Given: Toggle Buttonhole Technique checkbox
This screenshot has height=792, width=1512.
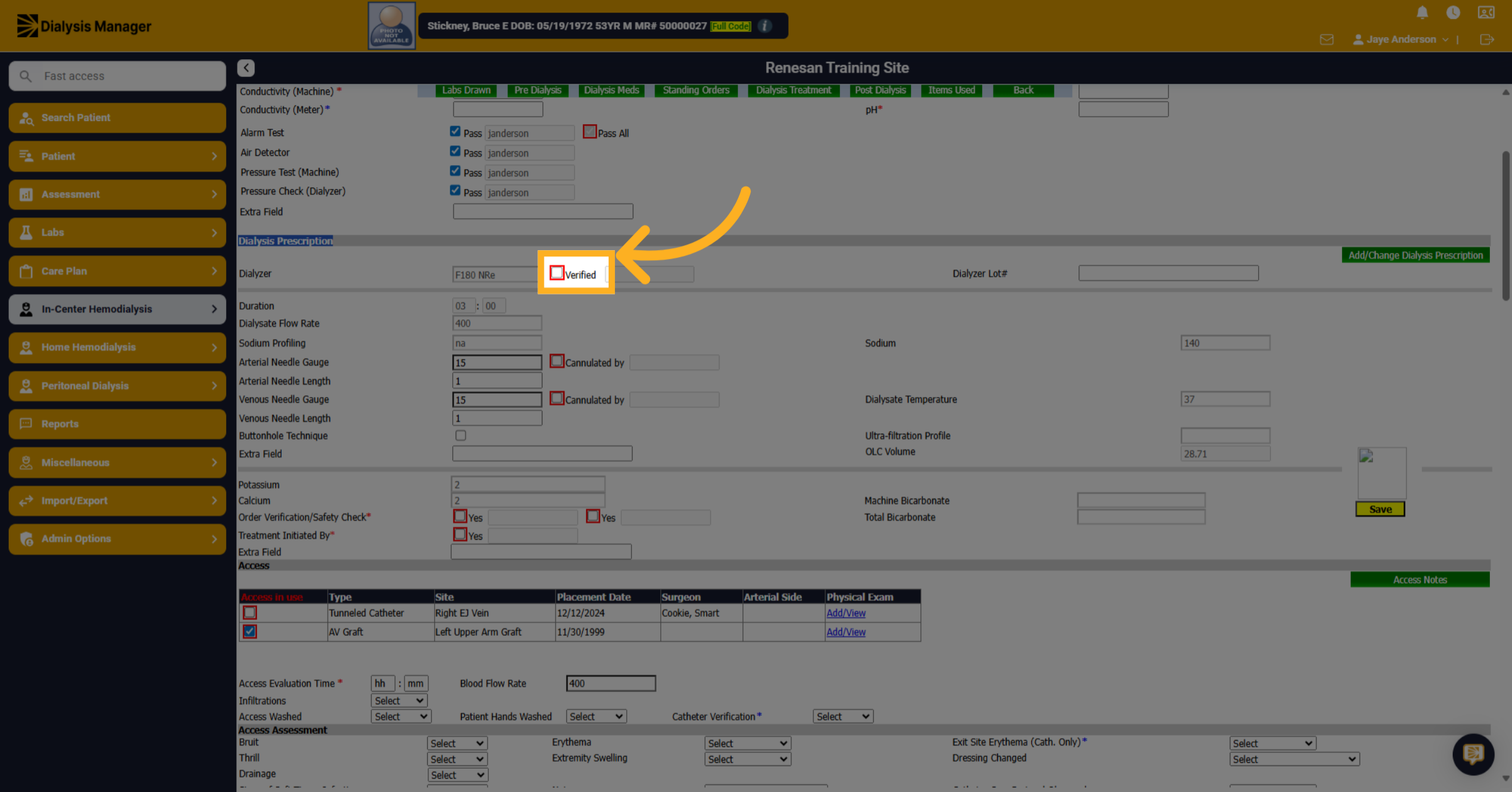Looking at the screenshot, I should [461, 435].
